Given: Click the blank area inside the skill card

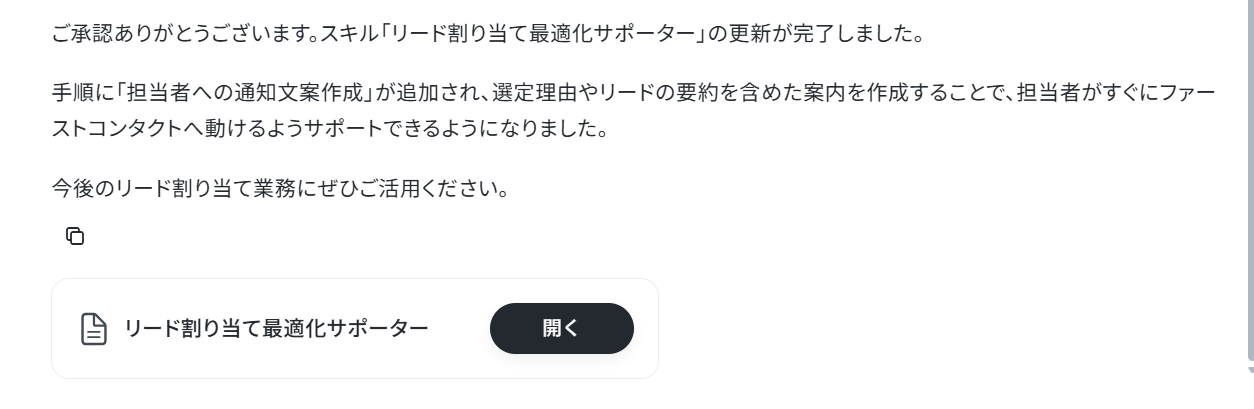Looking at the screenshot, I should tap(460, 329).
